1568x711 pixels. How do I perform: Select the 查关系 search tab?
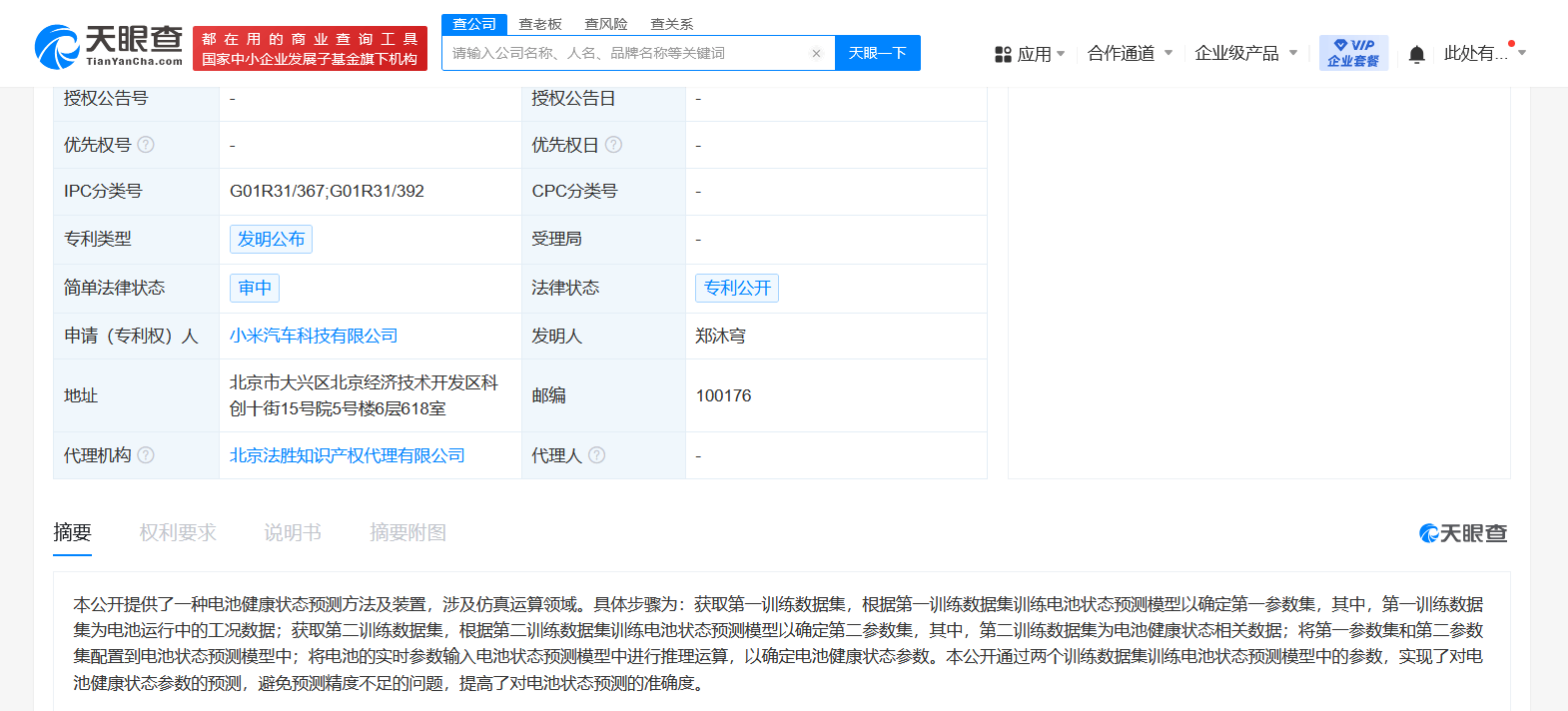pos(672,24)
